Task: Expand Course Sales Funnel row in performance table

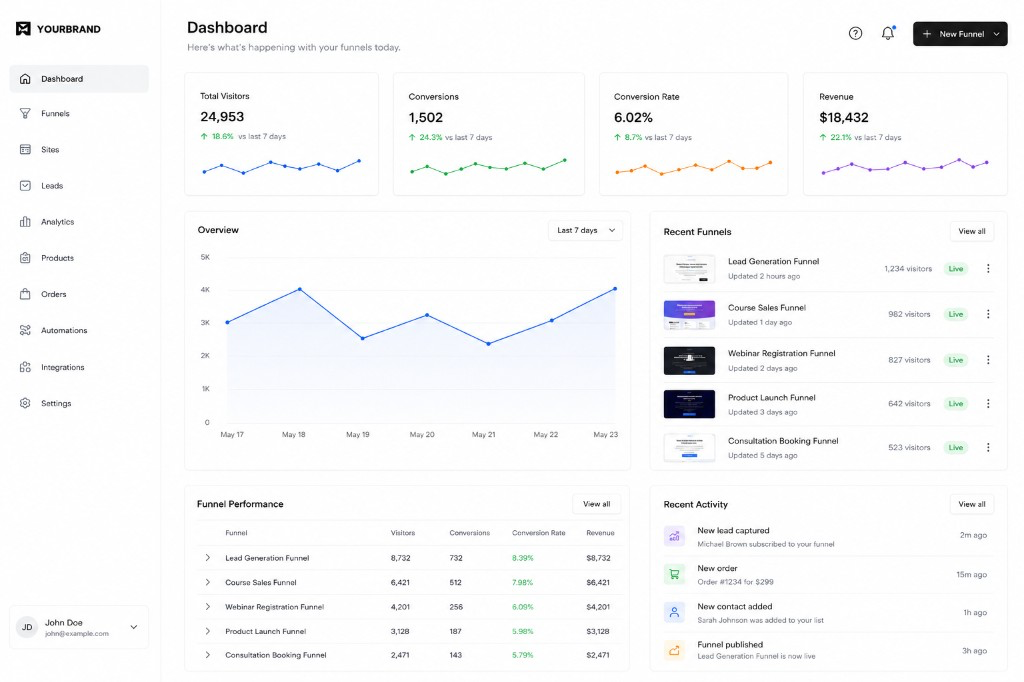Action: pos(208,582)
